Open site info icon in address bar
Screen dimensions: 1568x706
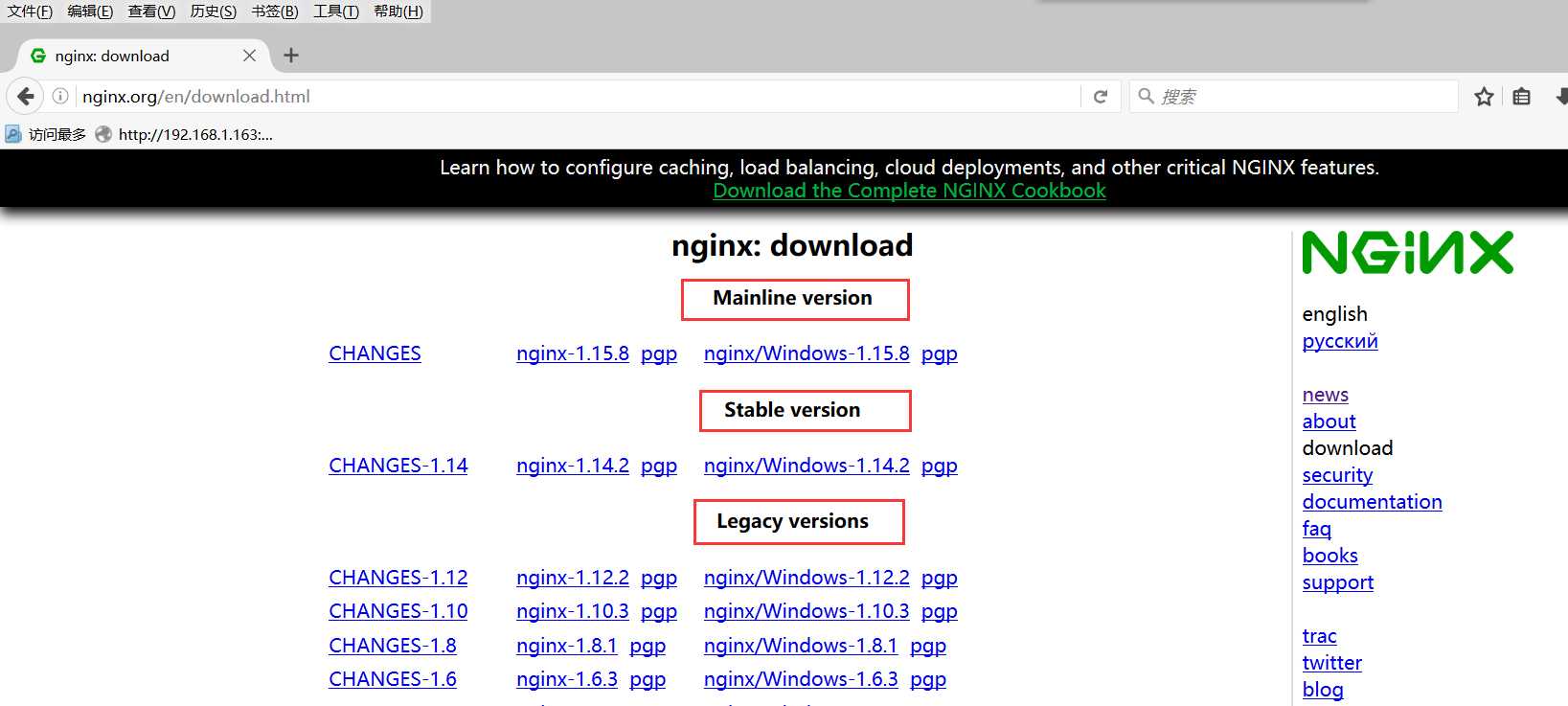[60, 96]
